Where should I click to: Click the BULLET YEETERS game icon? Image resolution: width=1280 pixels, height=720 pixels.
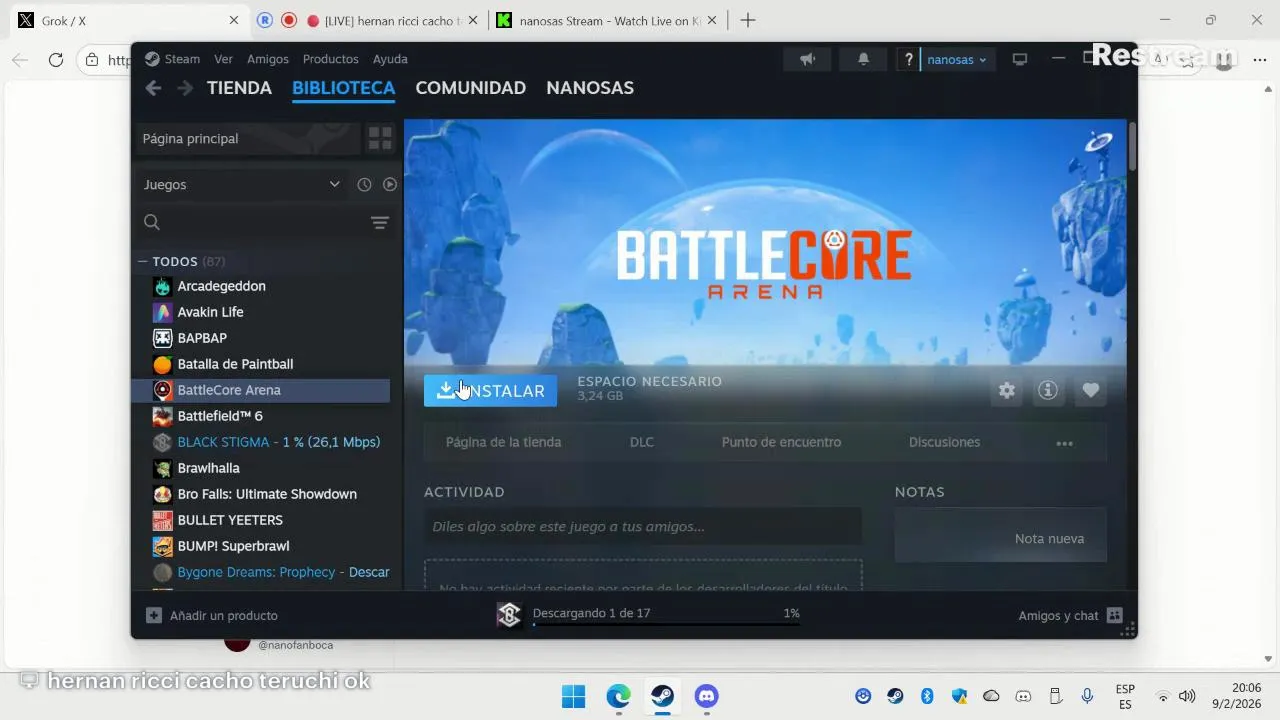162,520
